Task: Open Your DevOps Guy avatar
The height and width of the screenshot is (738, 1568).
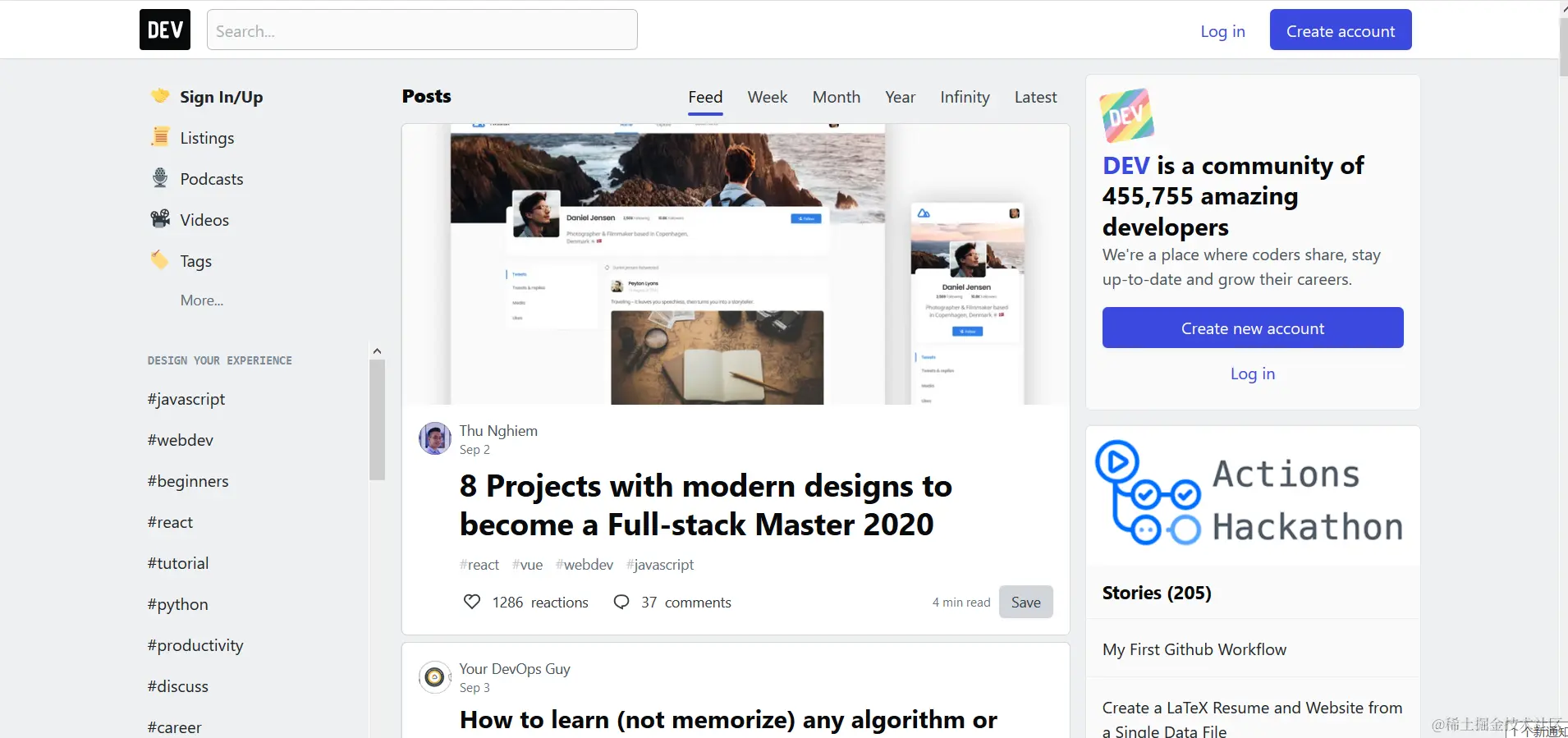Action: click(x=435, y=676)
